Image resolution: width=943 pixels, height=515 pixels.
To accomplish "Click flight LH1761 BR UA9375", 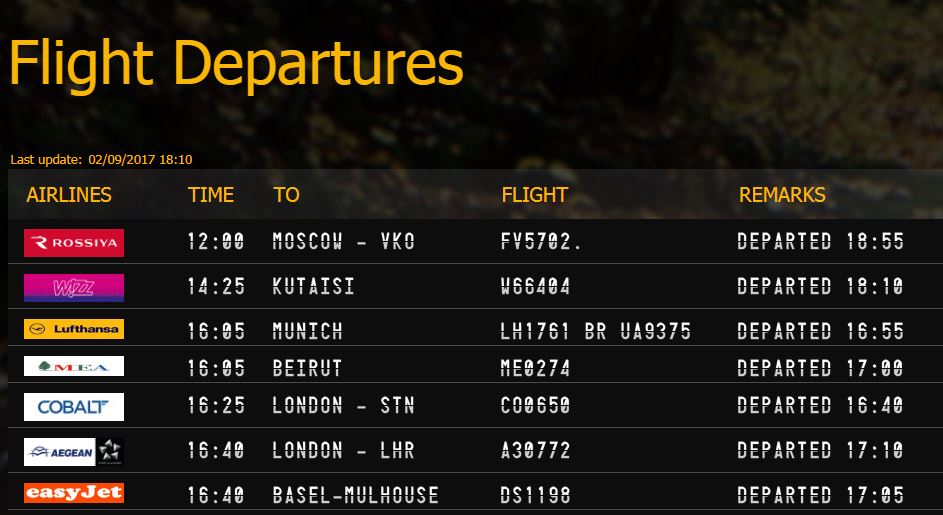I will pos(595,332).
